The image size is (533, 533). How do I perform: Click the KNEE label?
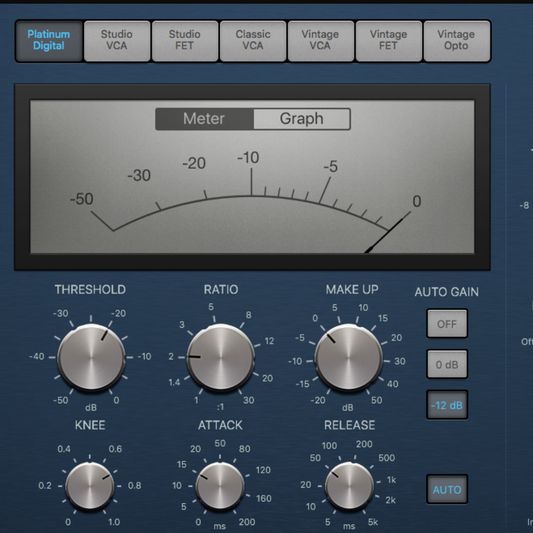click(90, 425)
